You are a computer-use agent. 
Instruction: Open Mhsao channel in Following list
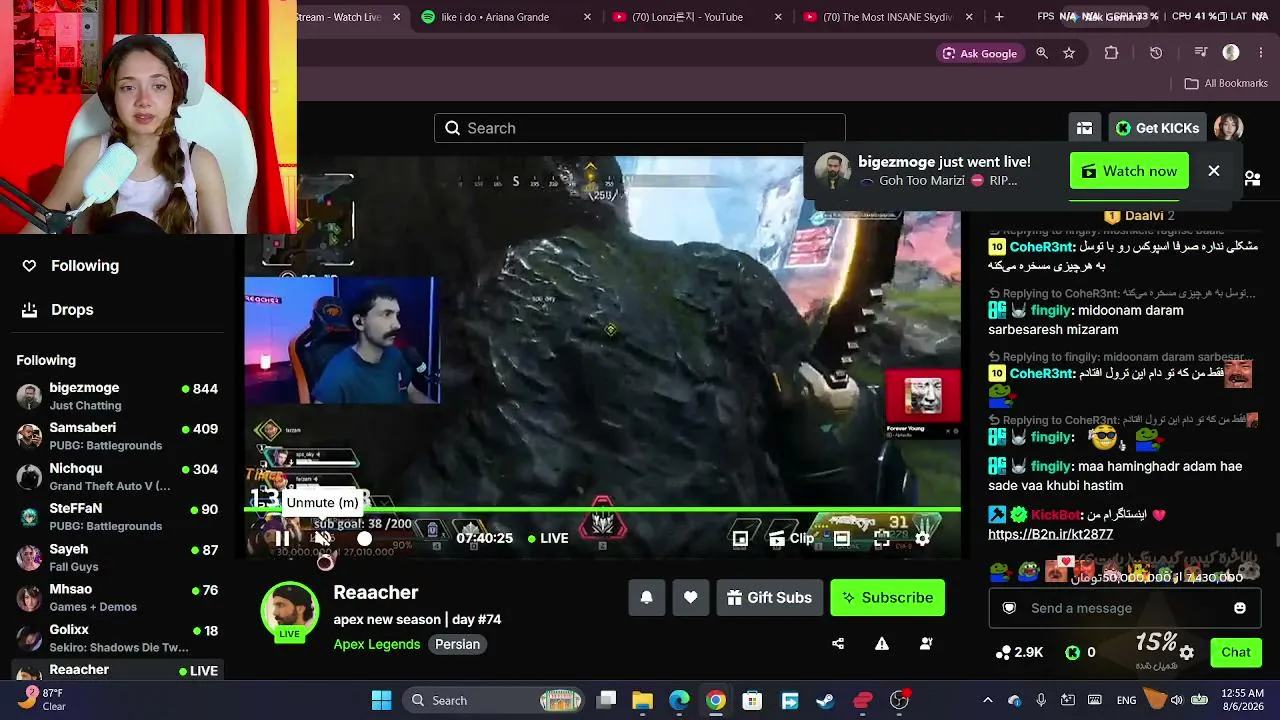(x=118, y=598)
